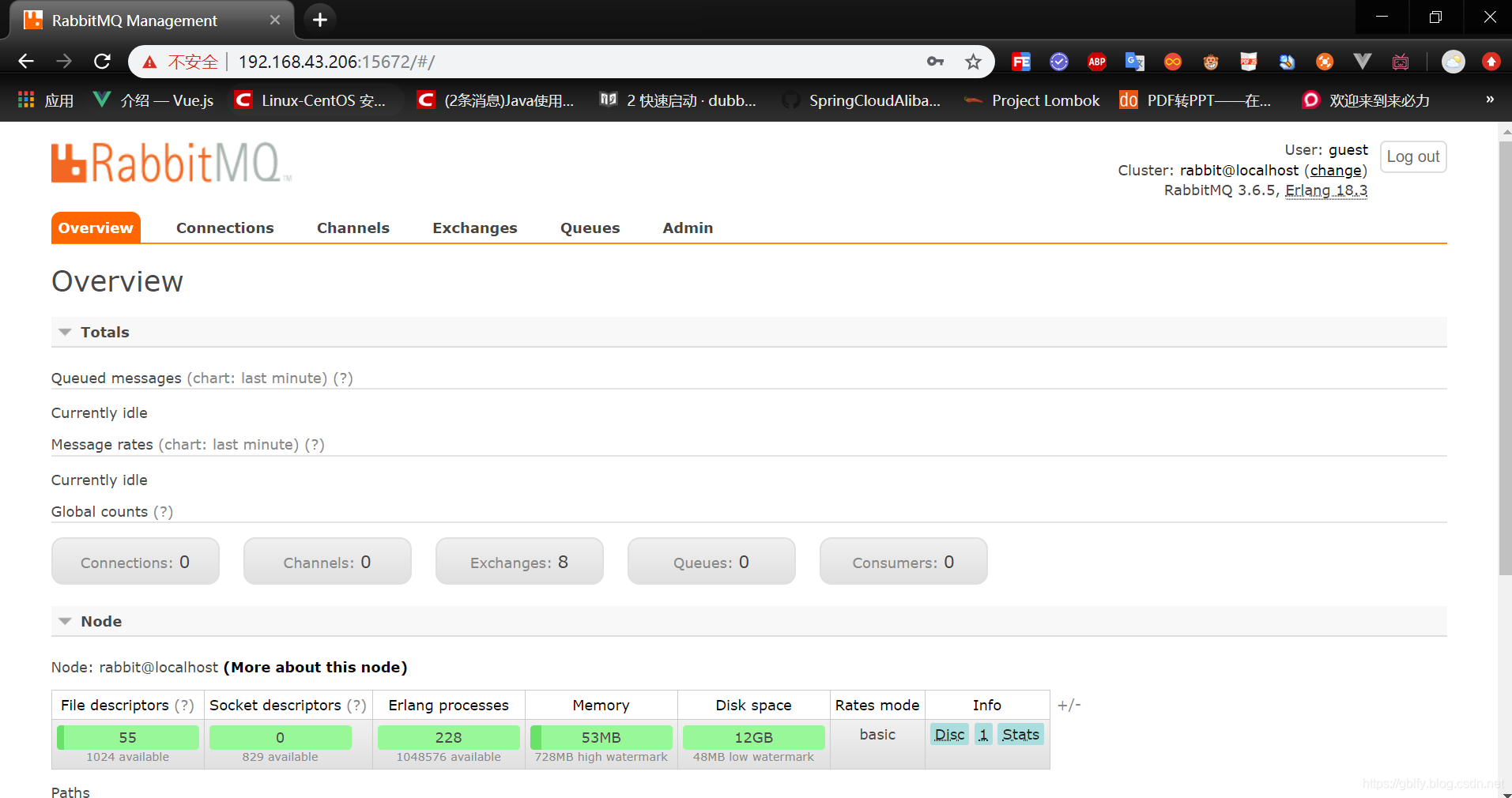1512x798 pixels.
Task: Expand the Paths section
Action: coord(70,792)
